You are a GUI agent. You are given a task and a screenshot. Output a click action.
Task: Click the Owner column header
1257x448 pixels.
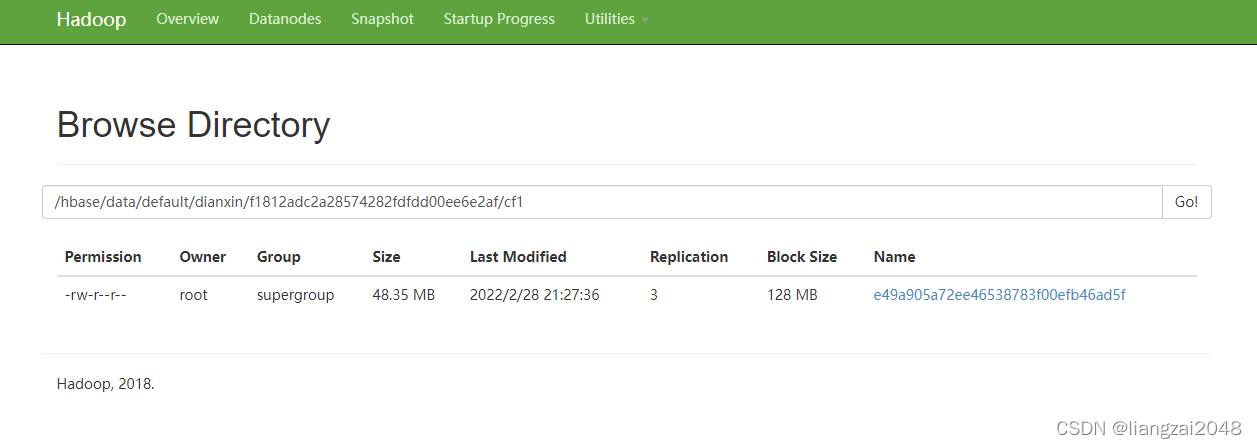[203, 257]
